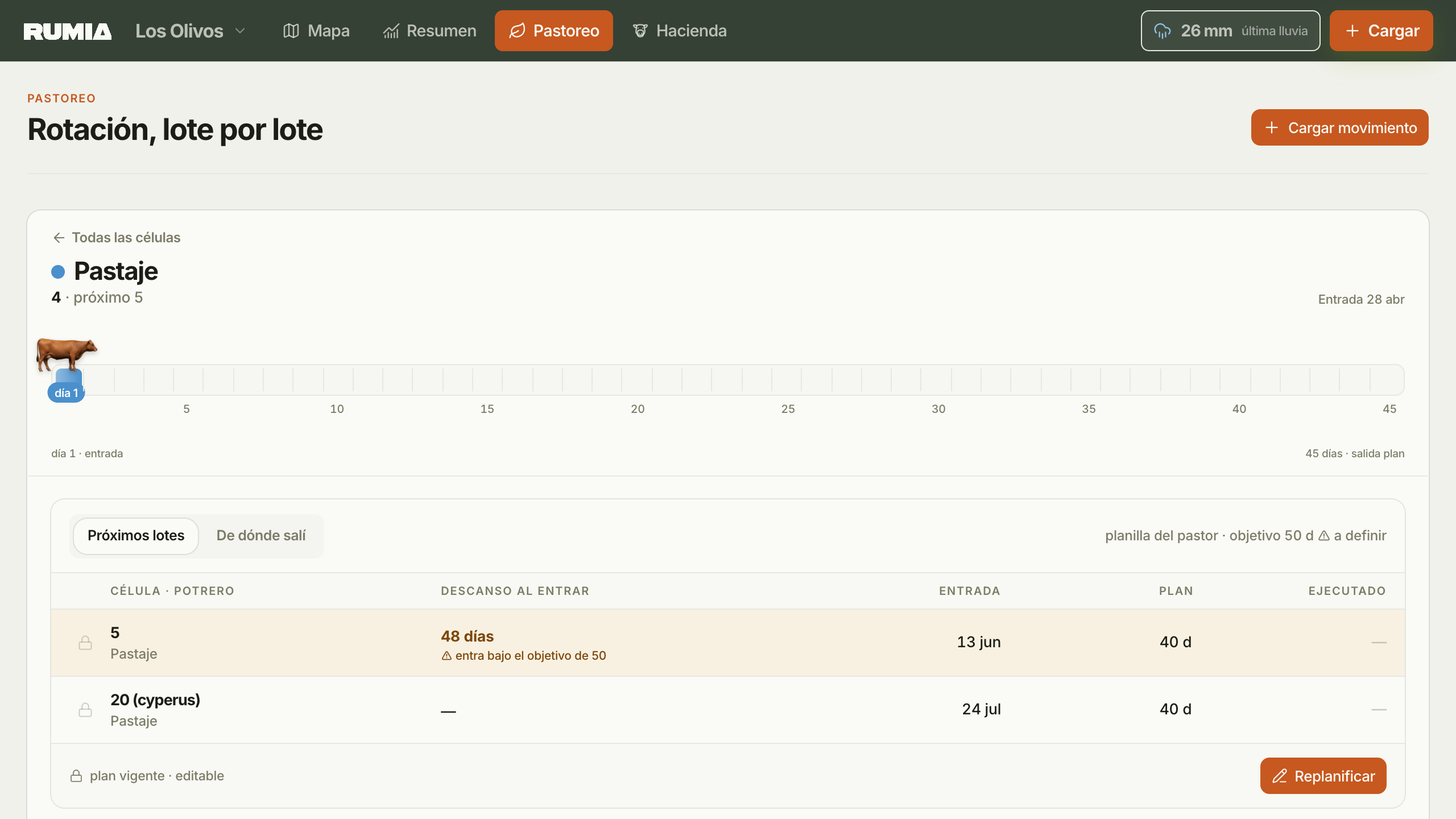Select the Próximos lotes toggle
Screen dimensions: 1456x819
[x=136, y=536]
